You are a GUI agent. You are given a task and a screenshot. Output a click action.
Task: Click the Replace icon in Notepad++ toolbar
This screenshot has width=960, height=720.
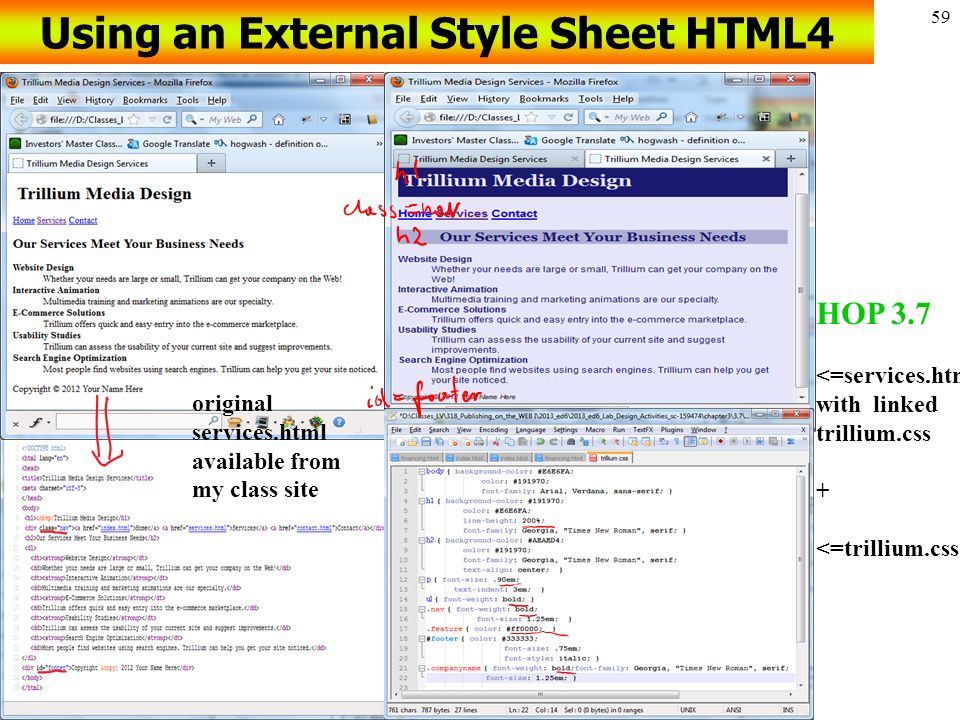point(584,441)
